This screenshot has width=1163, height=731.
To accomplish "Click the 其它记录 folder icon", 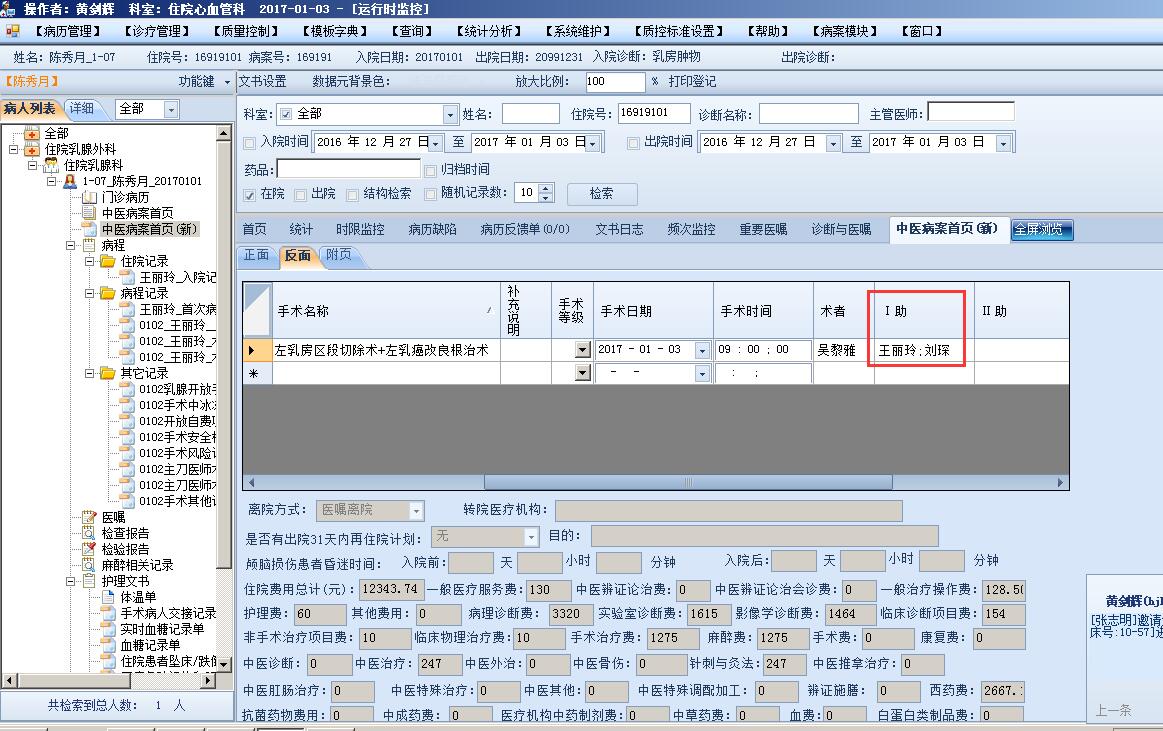I will (x=108, y=373).
